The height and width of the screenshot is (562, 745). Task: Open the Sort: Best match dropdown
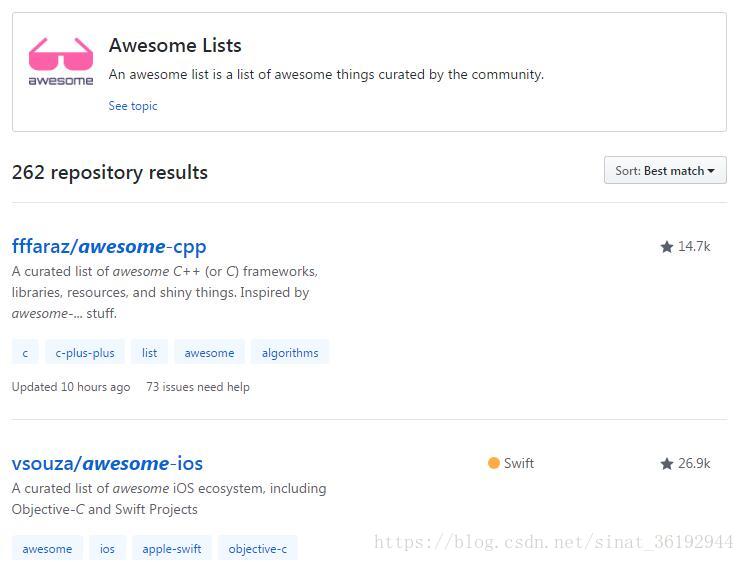665,171
